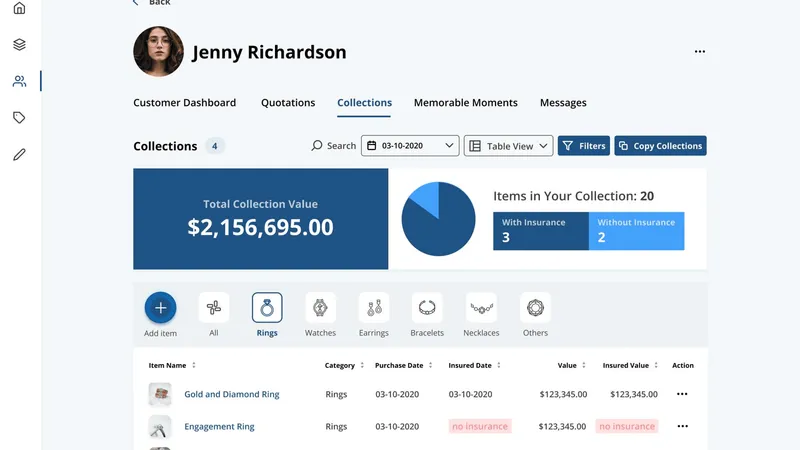Click the Add item plus icon
Image resolution: width=800 pixels, height=450 pixels.
point(160,308)
